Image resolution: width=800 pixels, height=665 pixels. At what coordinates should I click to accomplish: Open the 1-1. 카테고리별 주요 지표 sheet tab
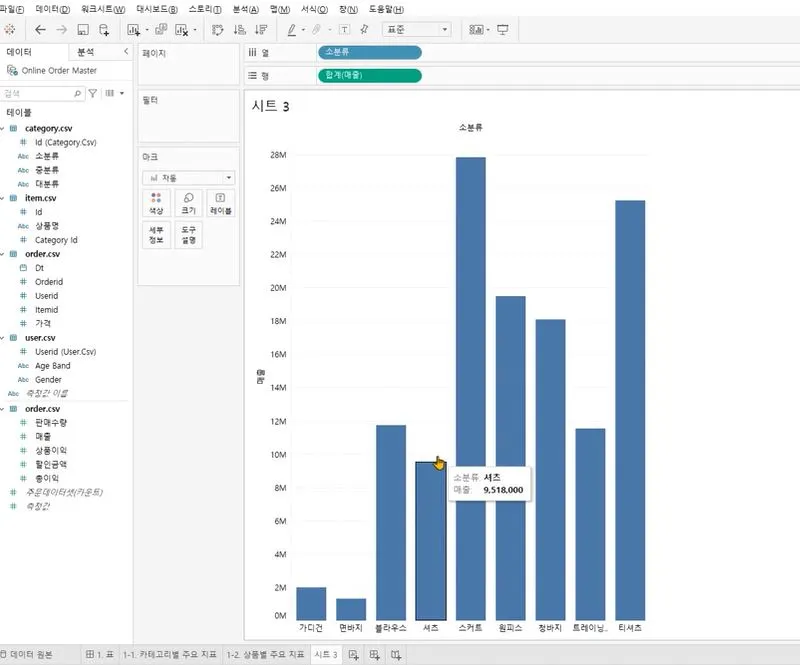tap(169, 654)
